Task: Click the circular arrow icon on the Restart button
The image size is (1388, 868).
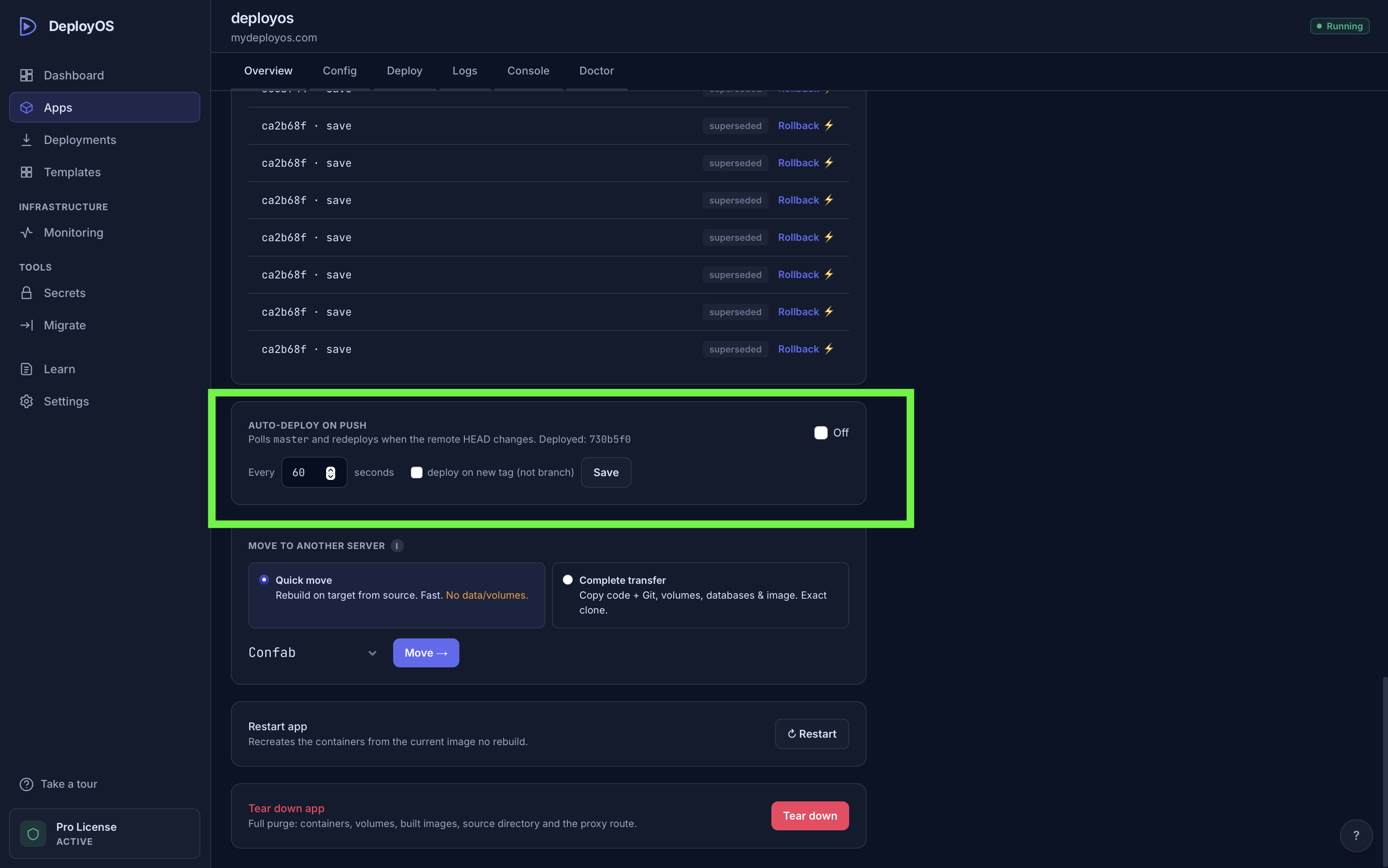Action: tap(791, 734)
